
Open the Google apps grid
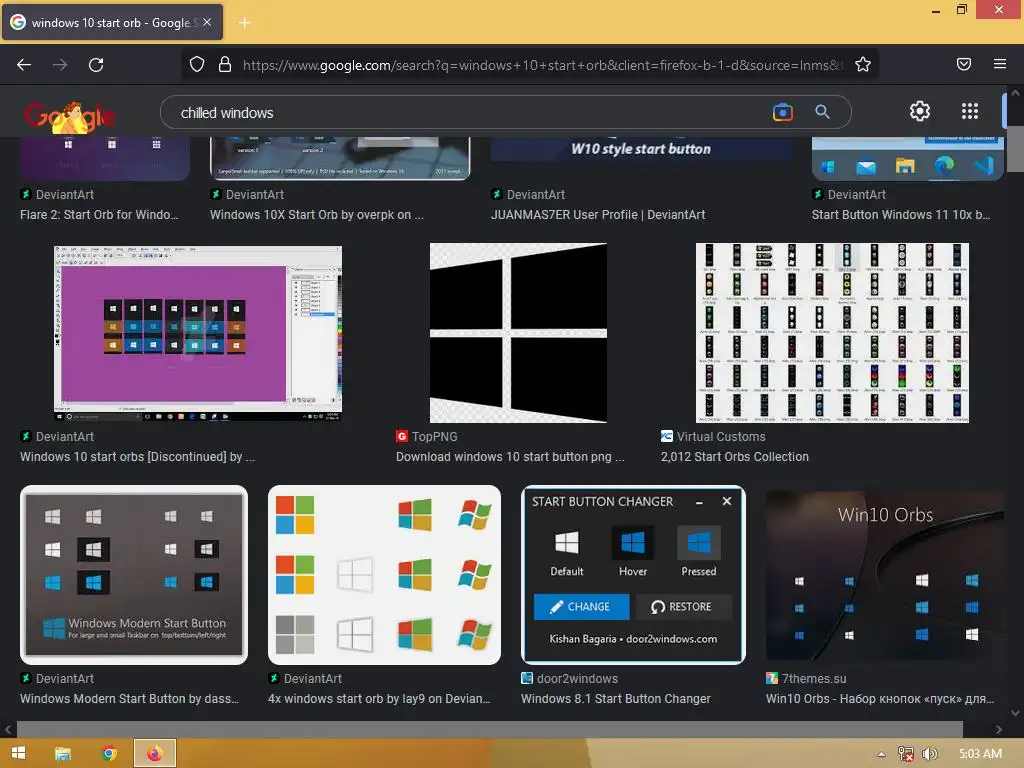click(x=970, y=112)
